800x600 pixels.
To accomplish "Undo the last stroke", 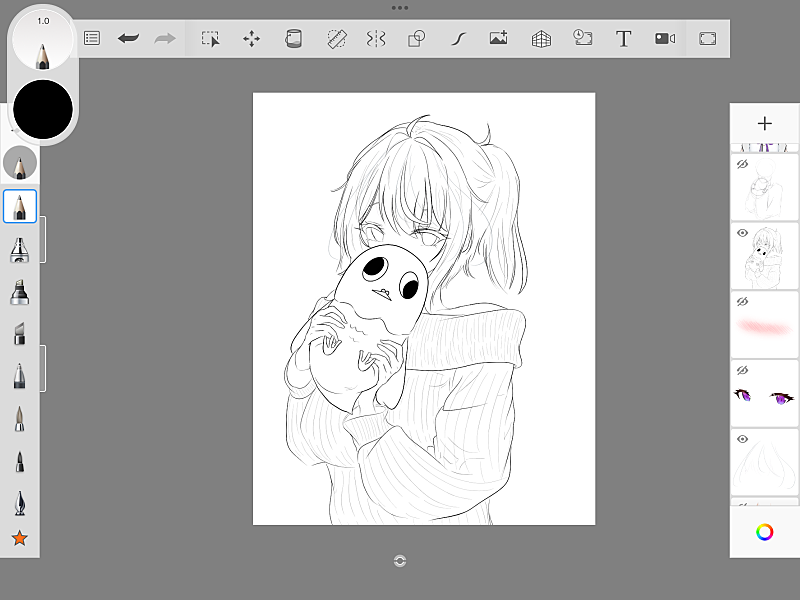I will (x=128, y=38).
